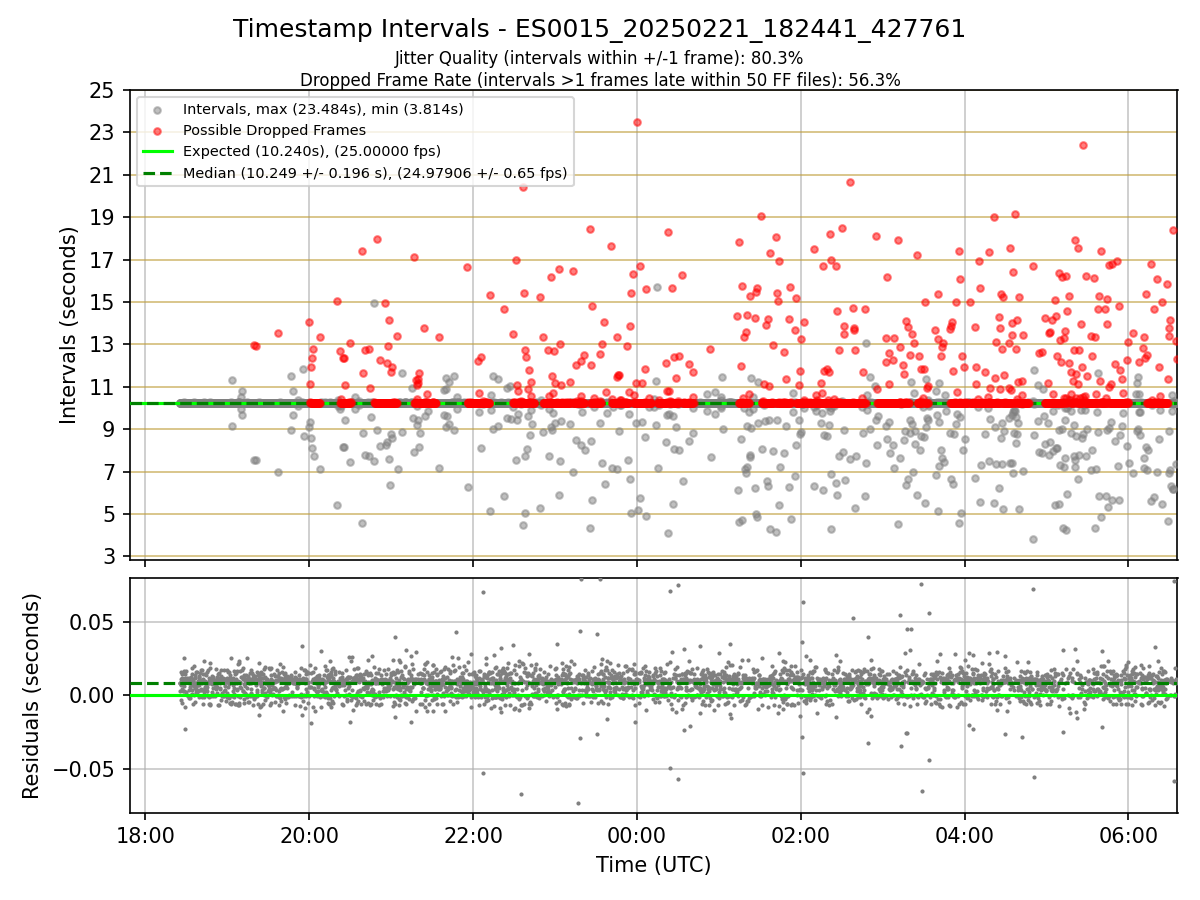Screen dimensions: 1200x900
Task: Click y-axis tick label '21'
Action: point(102,175)
